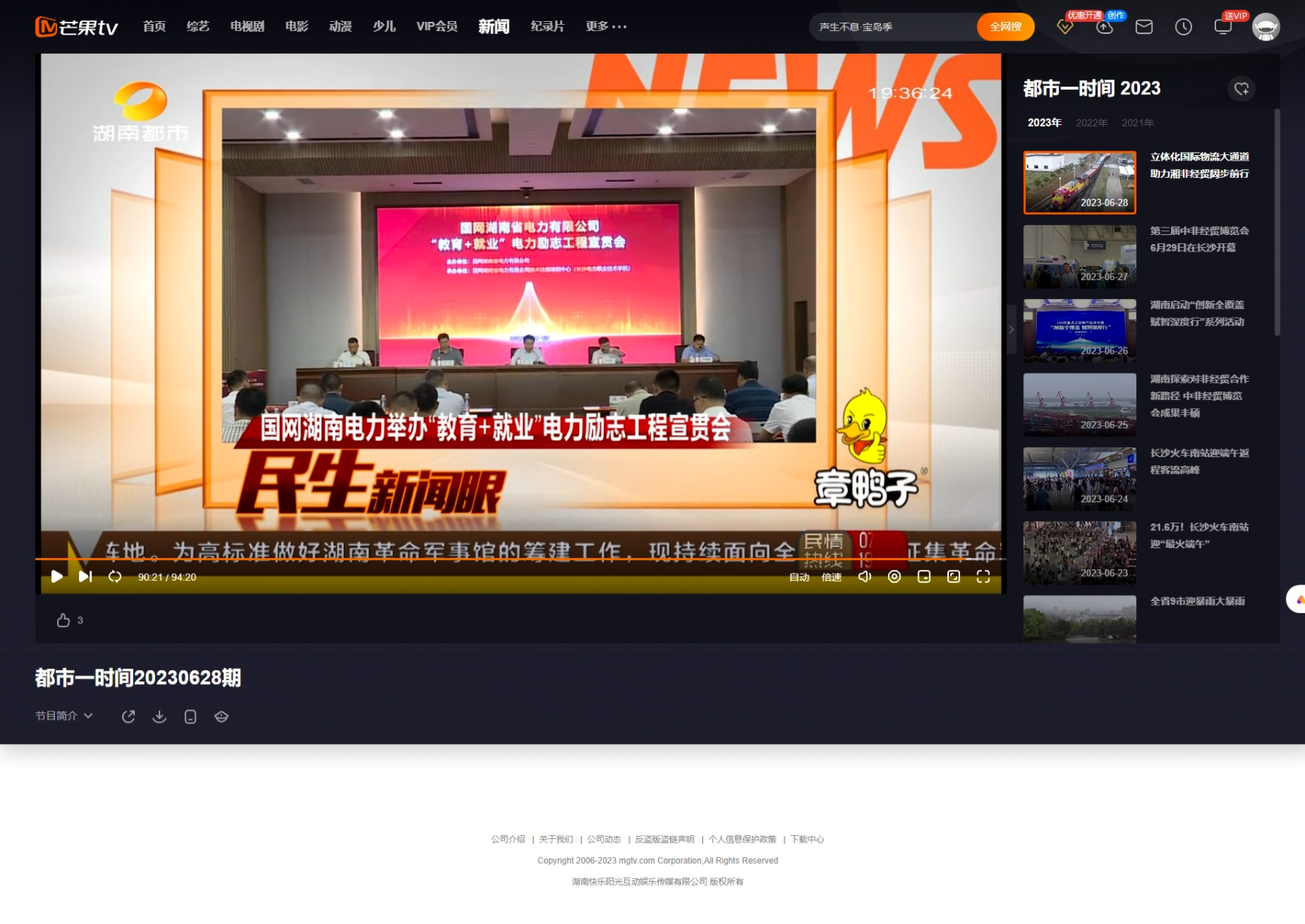Click the share icon below the video title

tap(128, 716)
